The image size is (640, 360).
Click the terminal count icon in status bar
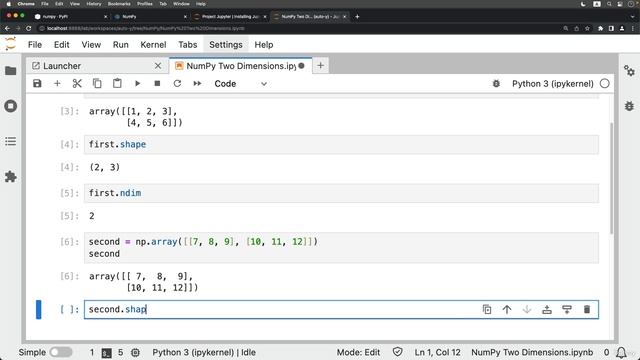pos(107,353)
